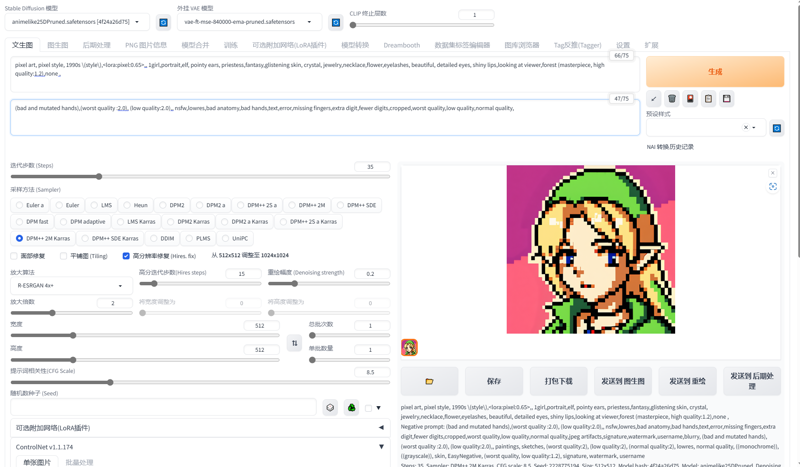Click the dice random seed icon

coord(331,407)
